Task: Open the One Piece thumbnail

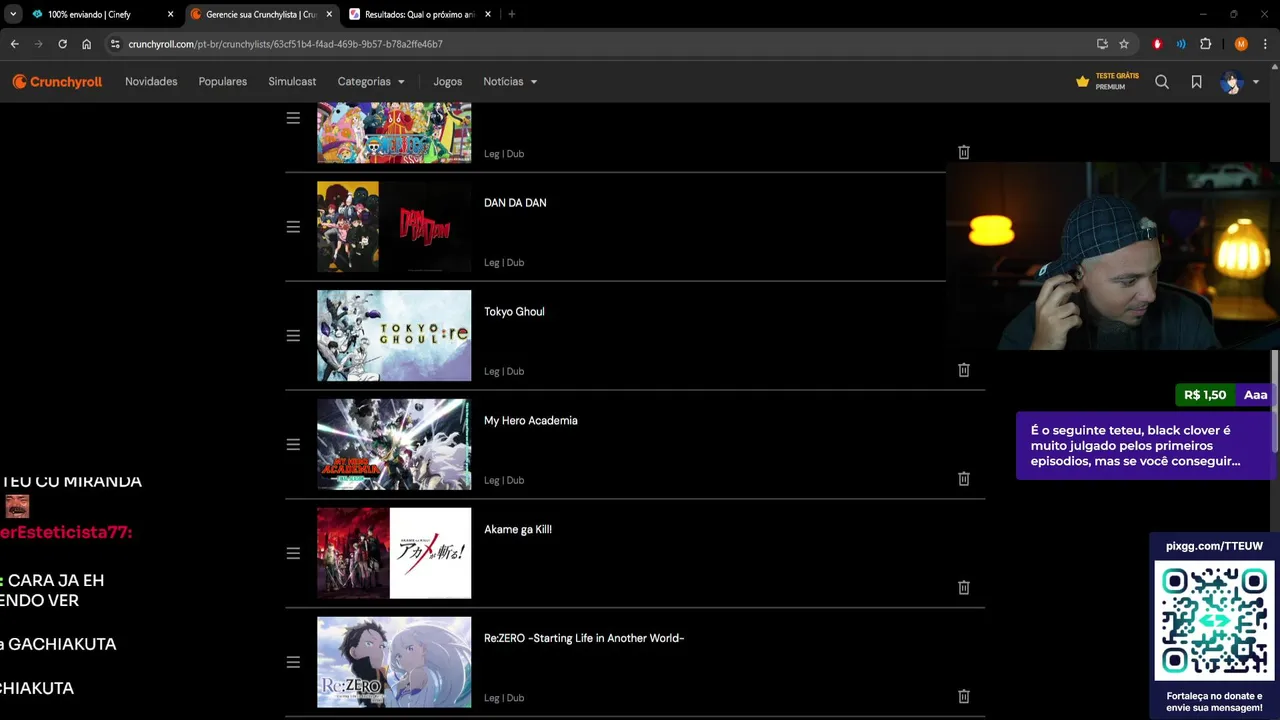Action: 394,133
